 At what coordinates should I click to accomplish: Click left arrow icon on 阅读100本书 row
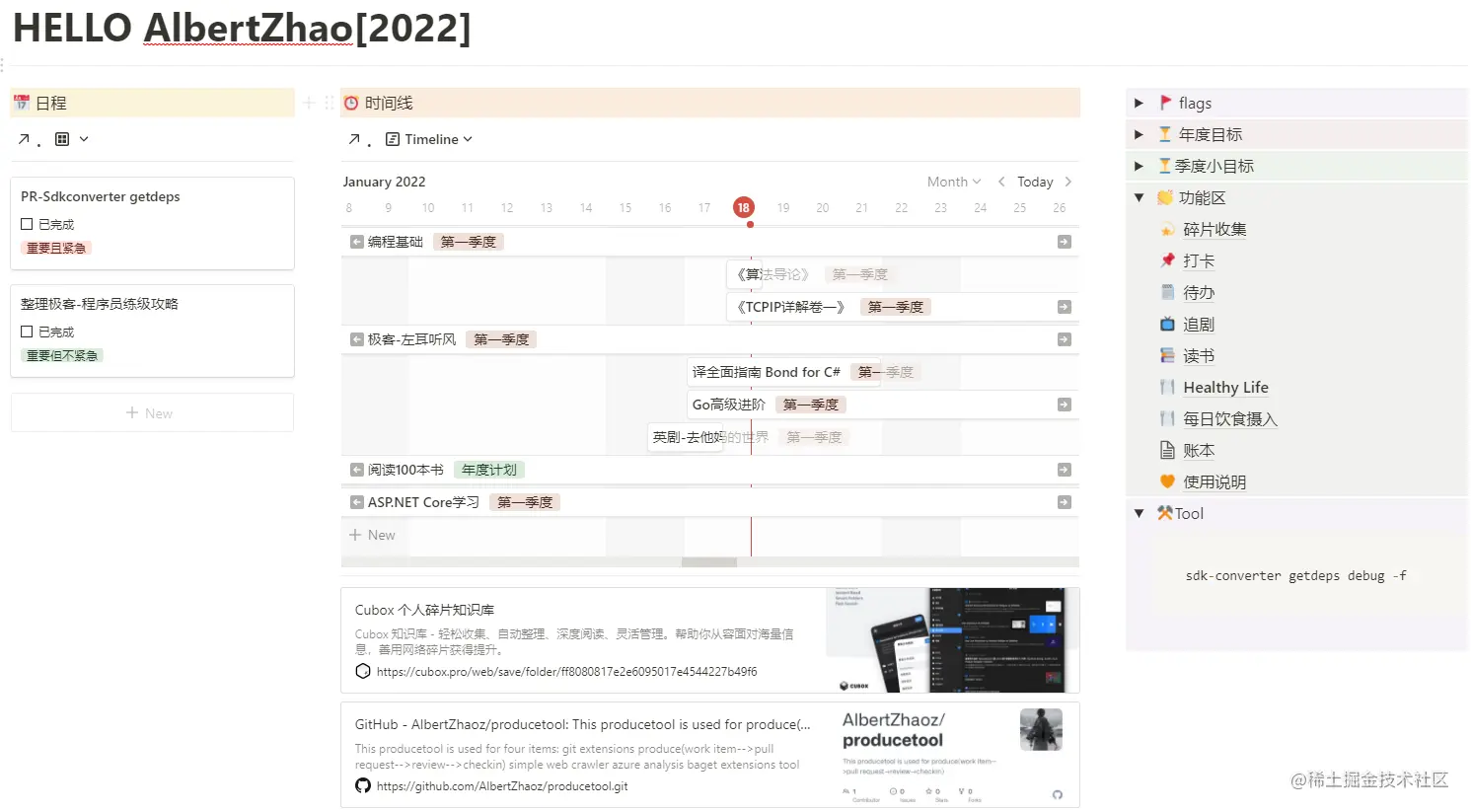pyautogui.click(x=357, y=470)
